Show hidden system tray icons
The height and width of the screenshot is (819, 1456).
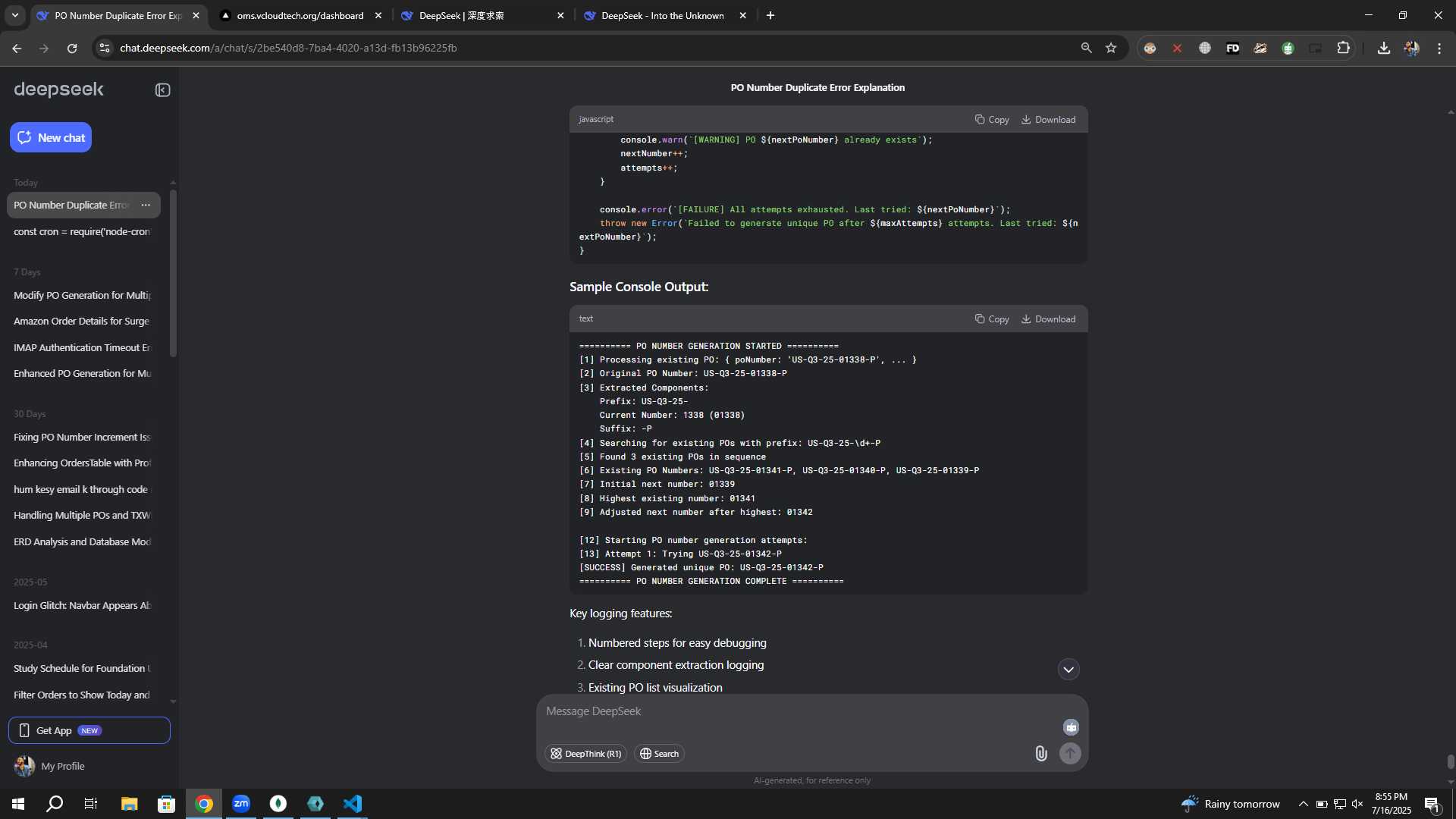tap(1303, 804)
